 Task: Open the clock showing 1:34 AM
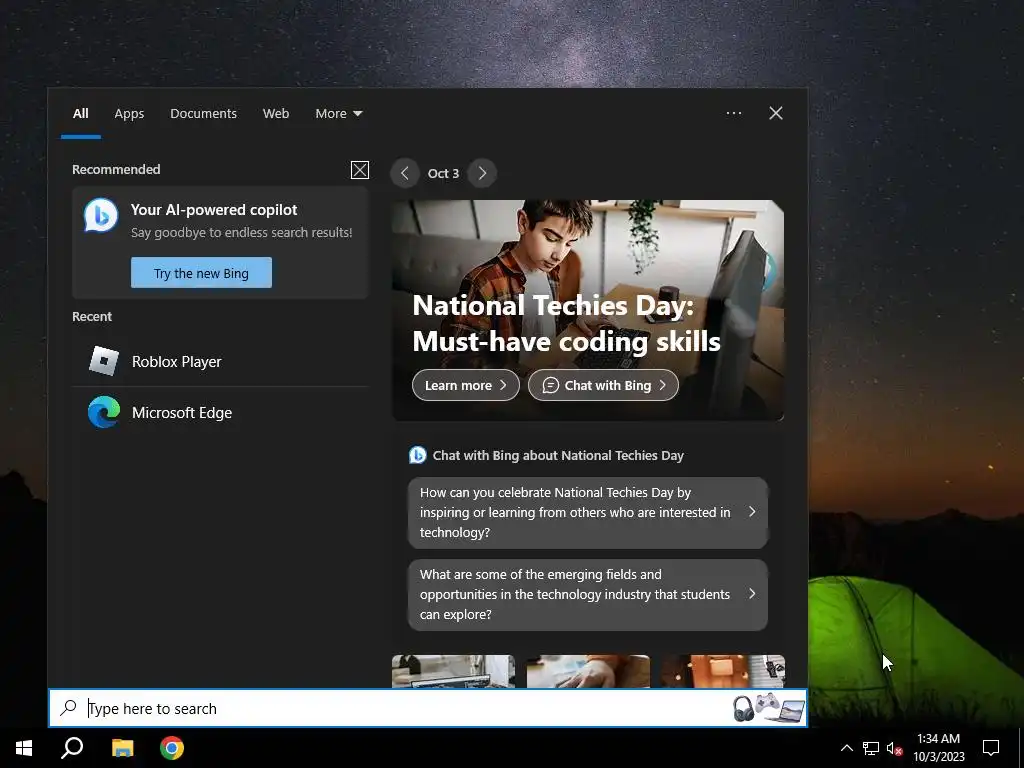click(x=938, y=748)
